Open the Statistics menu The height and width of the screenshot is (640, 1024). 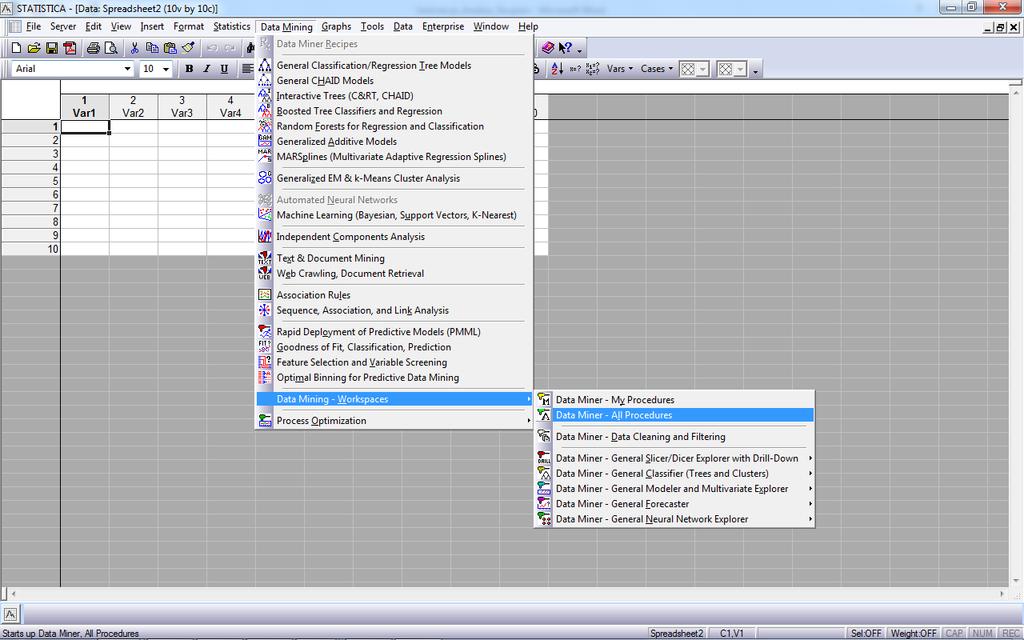(x=232, y=26)
